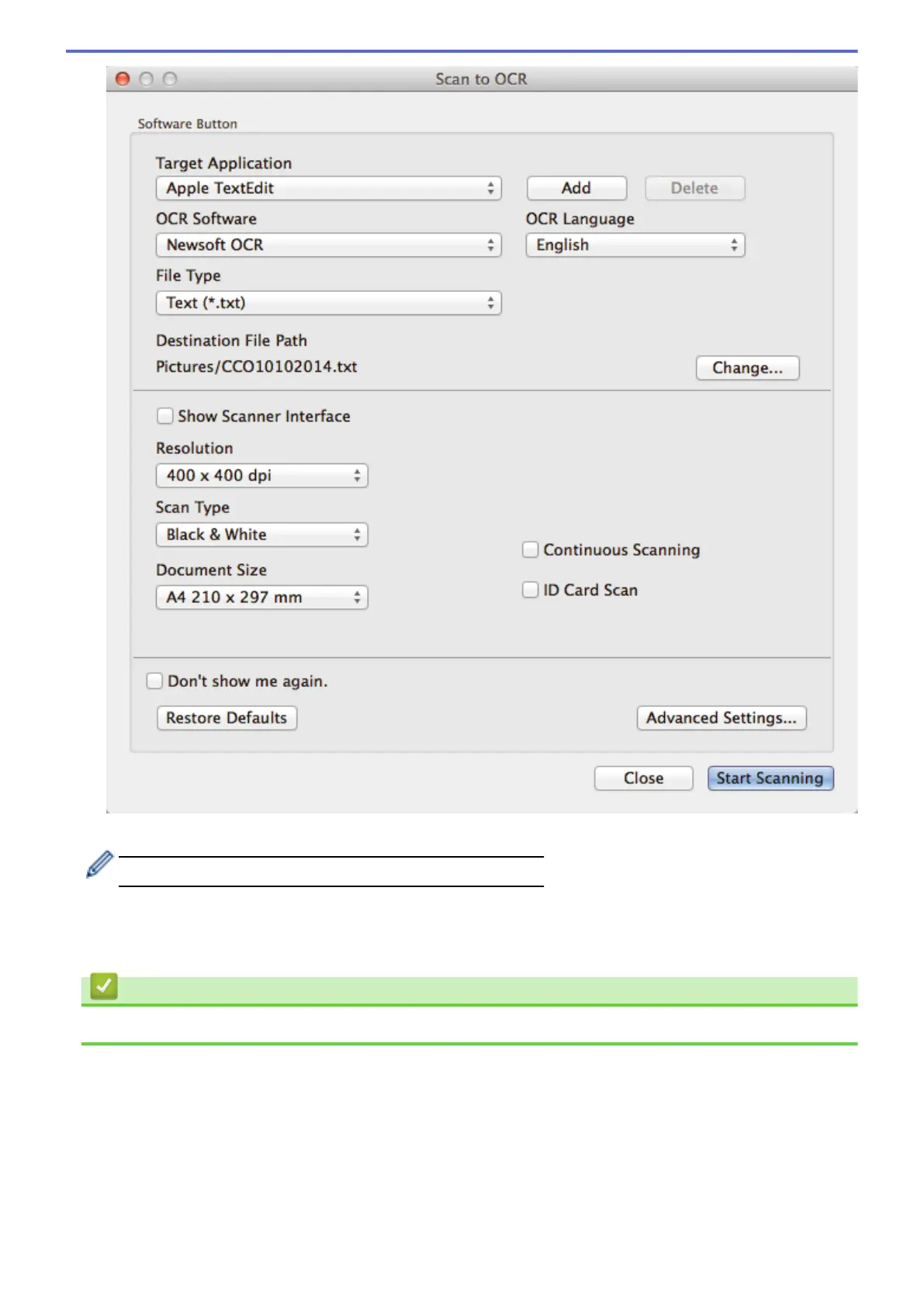Viewport: 924px width, 1307px height.
Task: Choose a File Type from dropdown
Action: point(328,303)
